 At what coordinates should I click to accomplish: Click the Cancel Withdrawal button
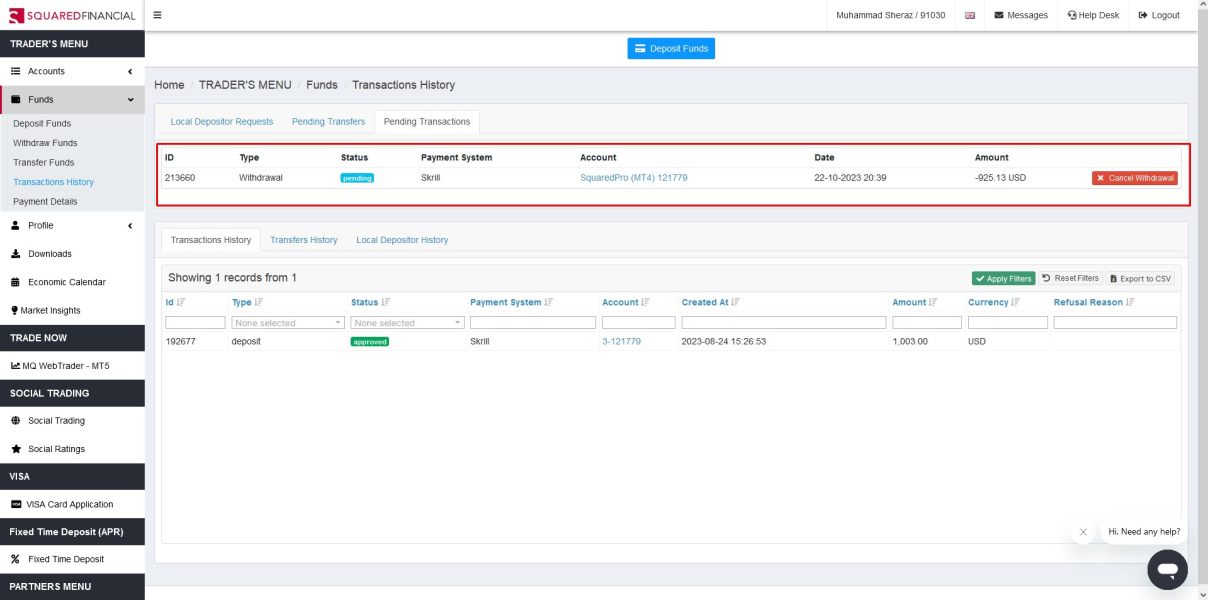coord(1134,178)
